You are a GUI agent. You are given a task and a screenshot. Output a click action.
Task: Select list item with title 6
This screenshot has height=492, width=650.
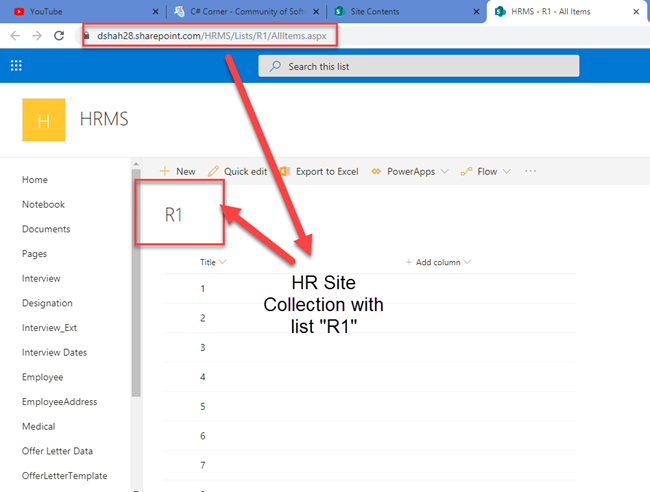370,436
